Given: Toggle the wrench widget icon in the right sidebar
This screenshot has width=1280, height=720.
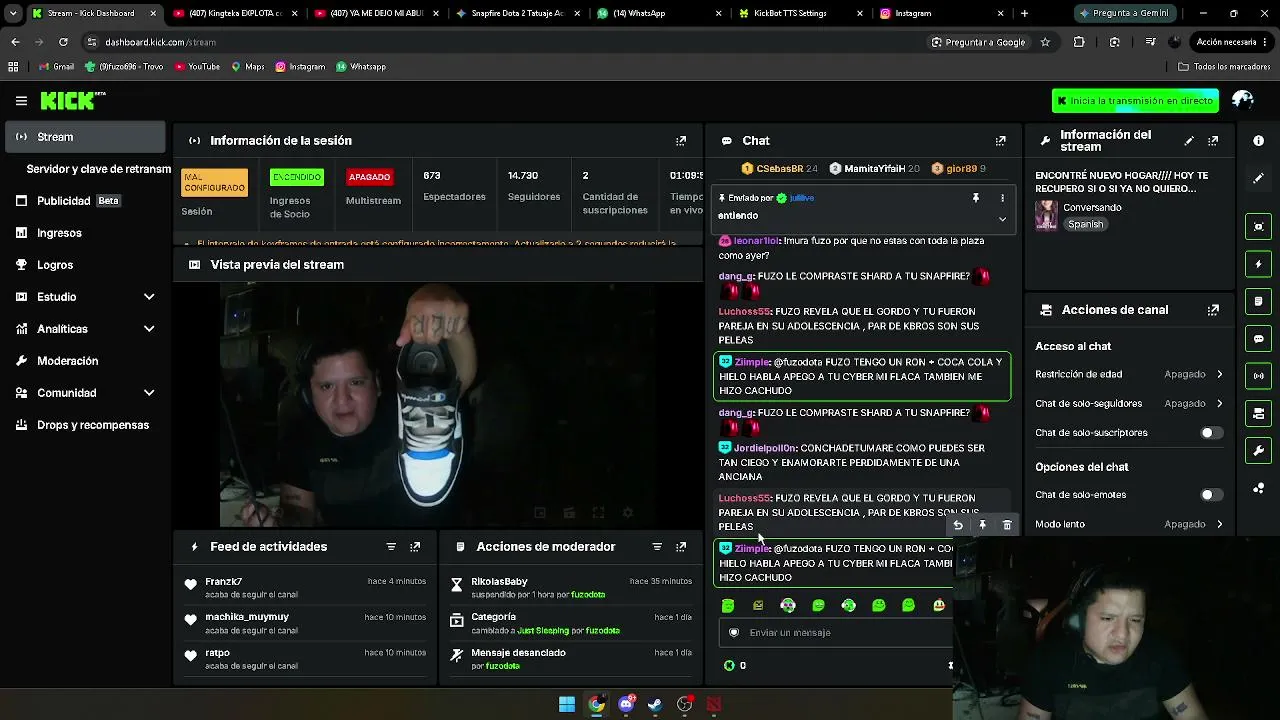Looking at the screenshot, I should pos(1259,451).
